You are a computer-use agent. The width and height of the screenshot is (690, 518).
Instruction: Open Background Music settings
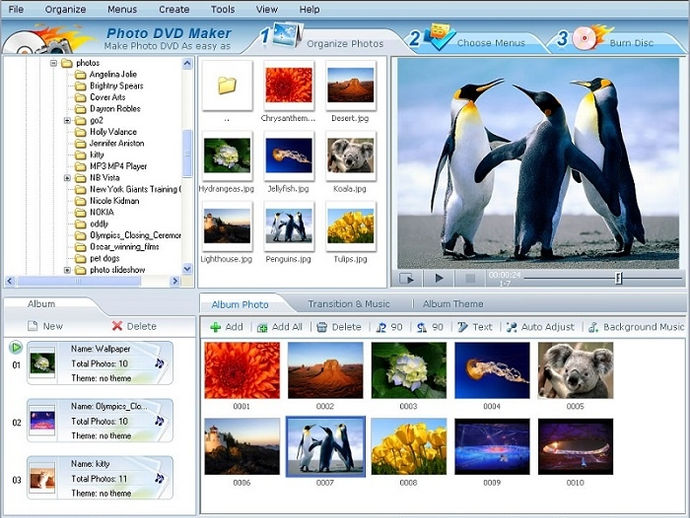(636, 327)
